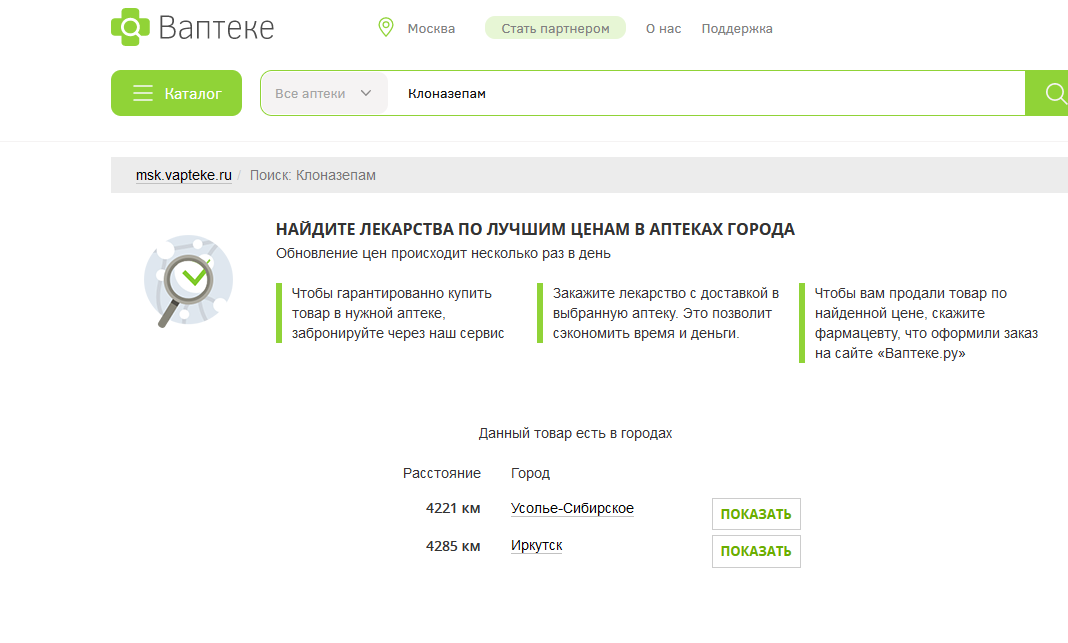Click ПОКАЗАТЬ for Иркутск
This screenshot has width=1068, height=643.
pos(756,551)
